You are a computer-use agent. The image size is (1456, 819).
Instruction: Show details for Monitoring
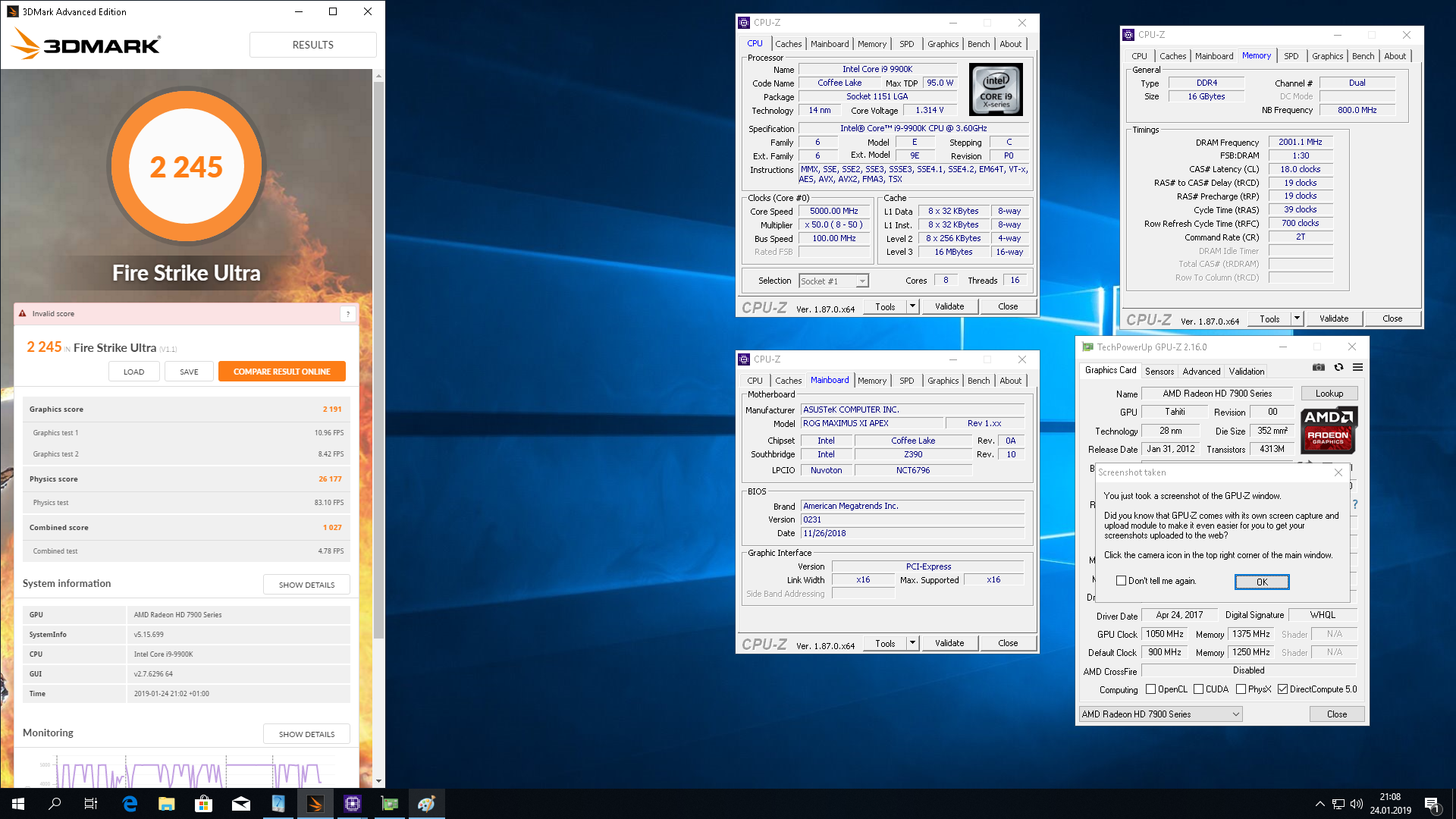pos(306,734)
